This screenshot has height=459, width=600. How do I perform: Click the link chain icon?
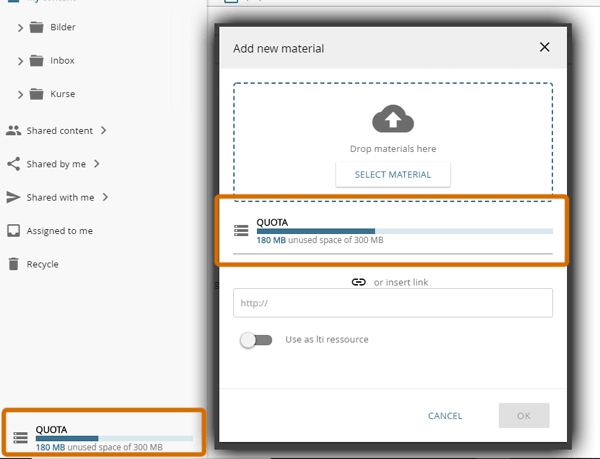[x=359, y=282]
